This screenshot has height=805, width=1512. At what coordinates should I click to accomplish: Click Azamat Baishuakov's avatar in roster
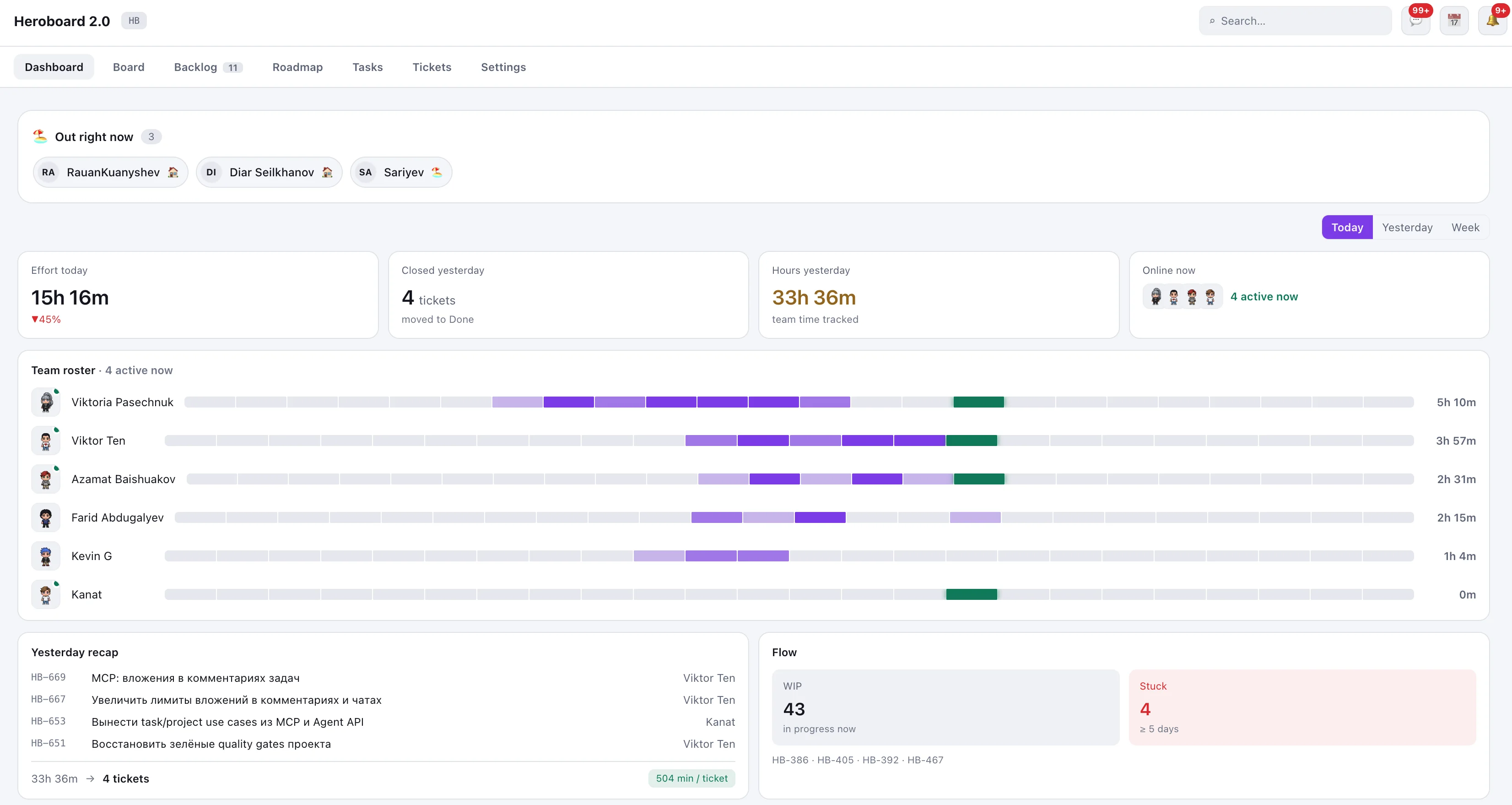46,479
